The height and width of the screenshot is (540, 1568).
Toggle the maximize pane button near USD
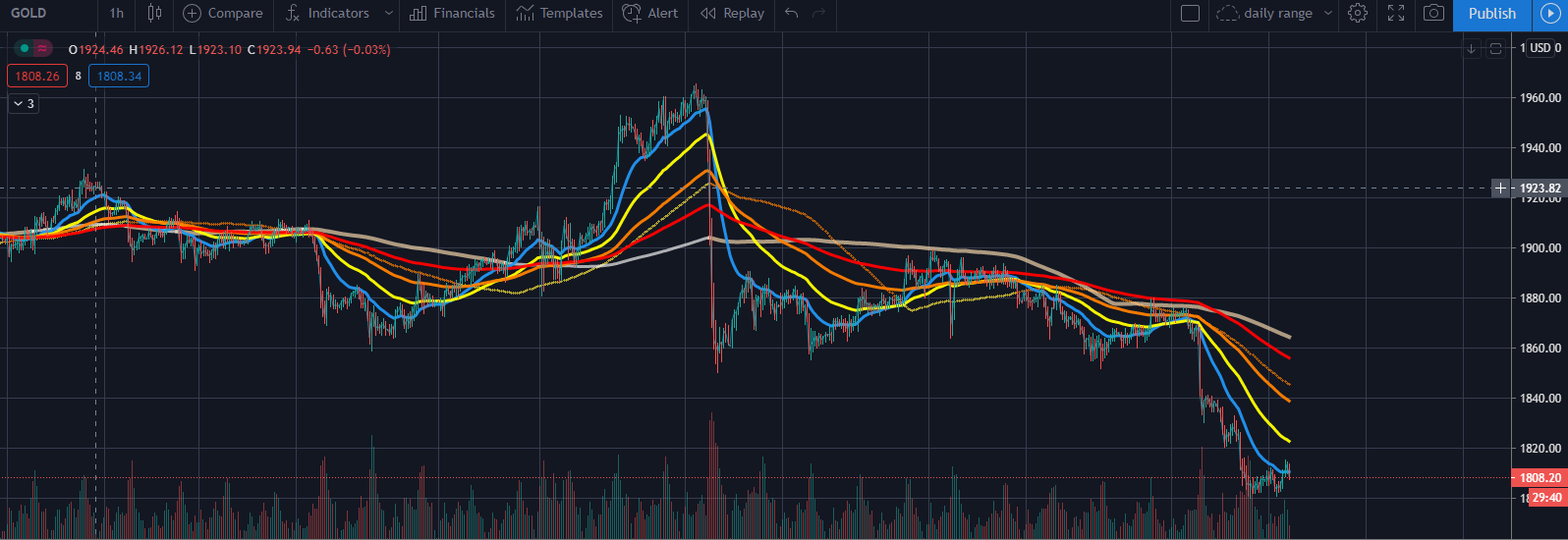1495,48
